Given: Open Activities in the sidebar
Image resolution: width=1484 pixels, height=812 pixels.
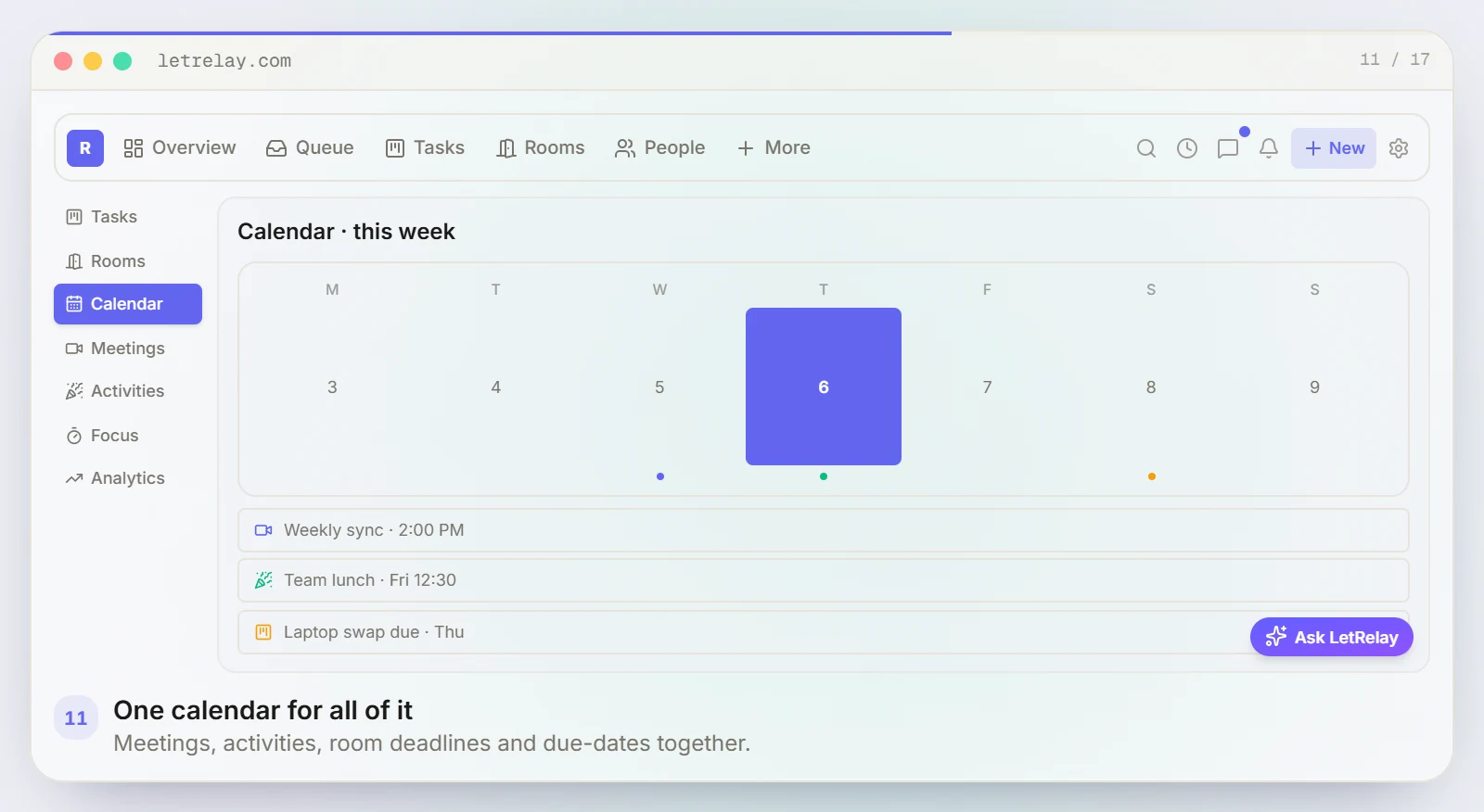Looking at the screenshot, I should [128, 391].
